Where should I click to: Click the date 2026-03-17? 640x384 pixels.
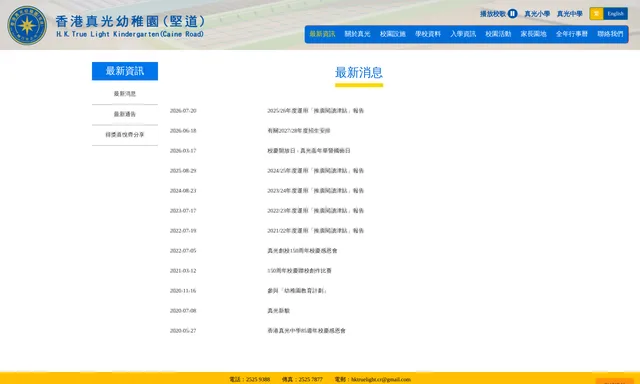183,151
